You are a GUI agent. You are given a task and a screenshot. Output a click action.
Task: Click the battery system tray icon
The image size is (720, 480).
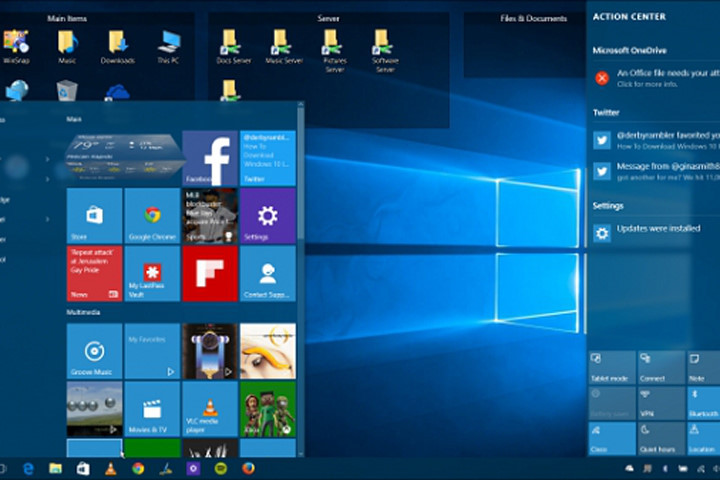tap(683, 469)
